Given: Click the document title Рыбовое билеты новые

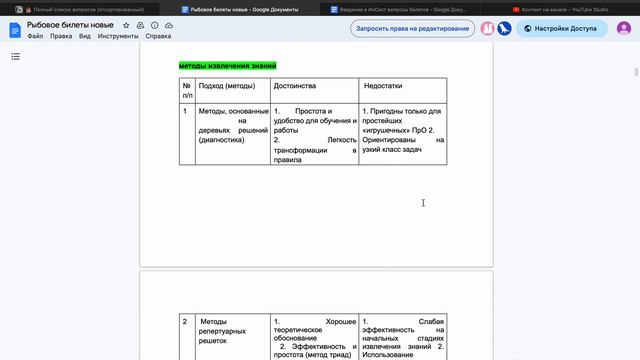Looking at the screenshot, I should pyautogui.click(x=70, y=25).
